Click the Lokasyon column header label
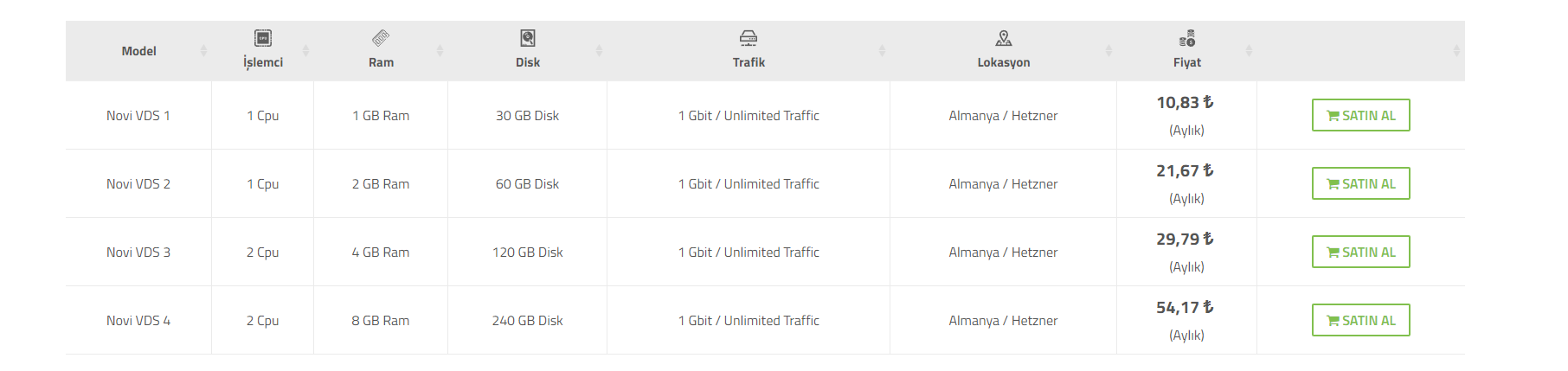The image size is (1568, 371). 1004,62
